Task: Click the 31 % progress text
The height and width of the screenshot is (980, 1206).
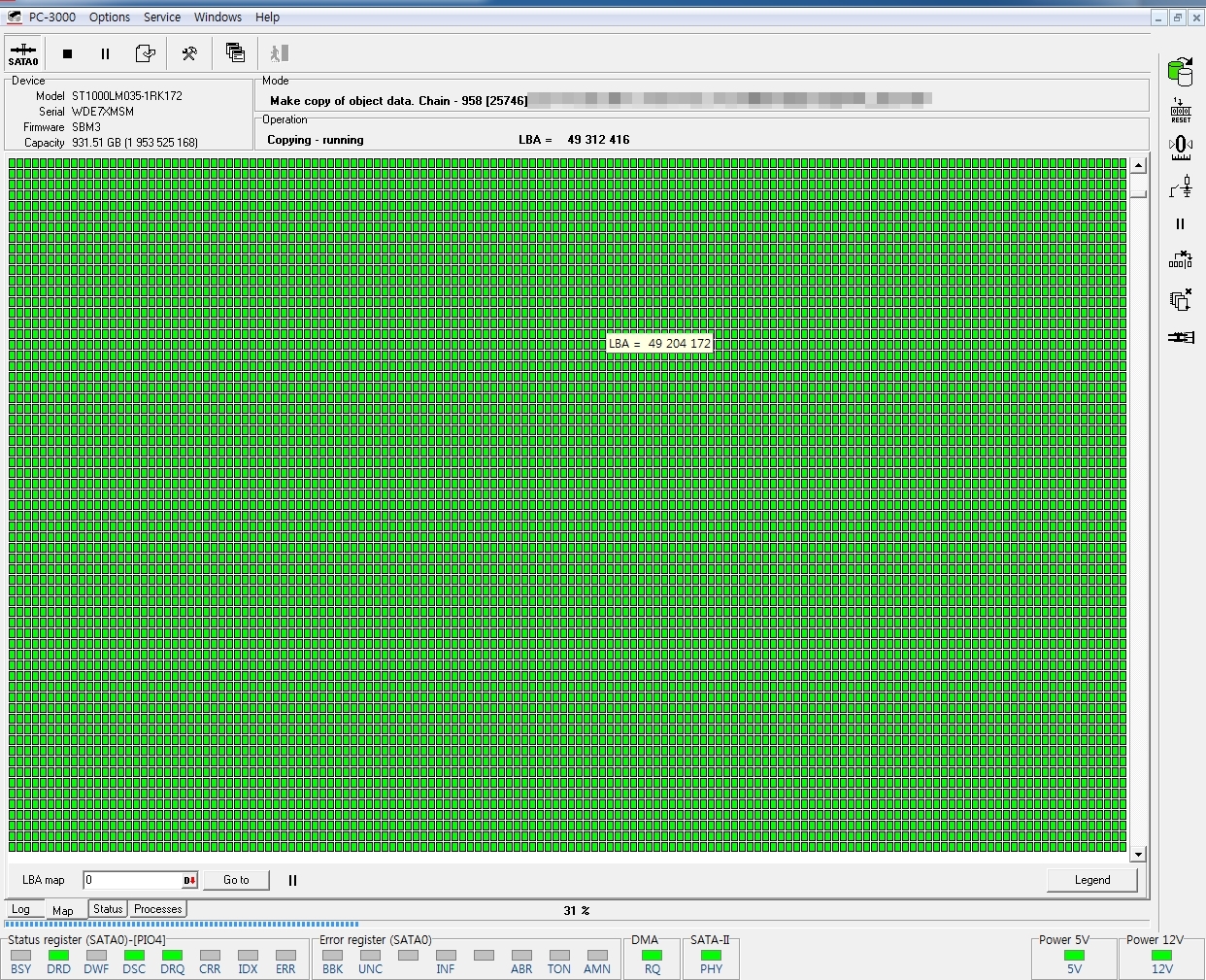Action: [x=577, y=910]
